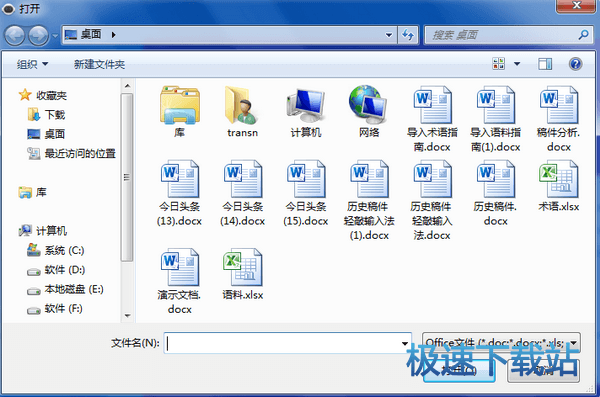Expand the view options dropdown arrow
The width and height of the screenshot is (600, 397).
[517, 64]
